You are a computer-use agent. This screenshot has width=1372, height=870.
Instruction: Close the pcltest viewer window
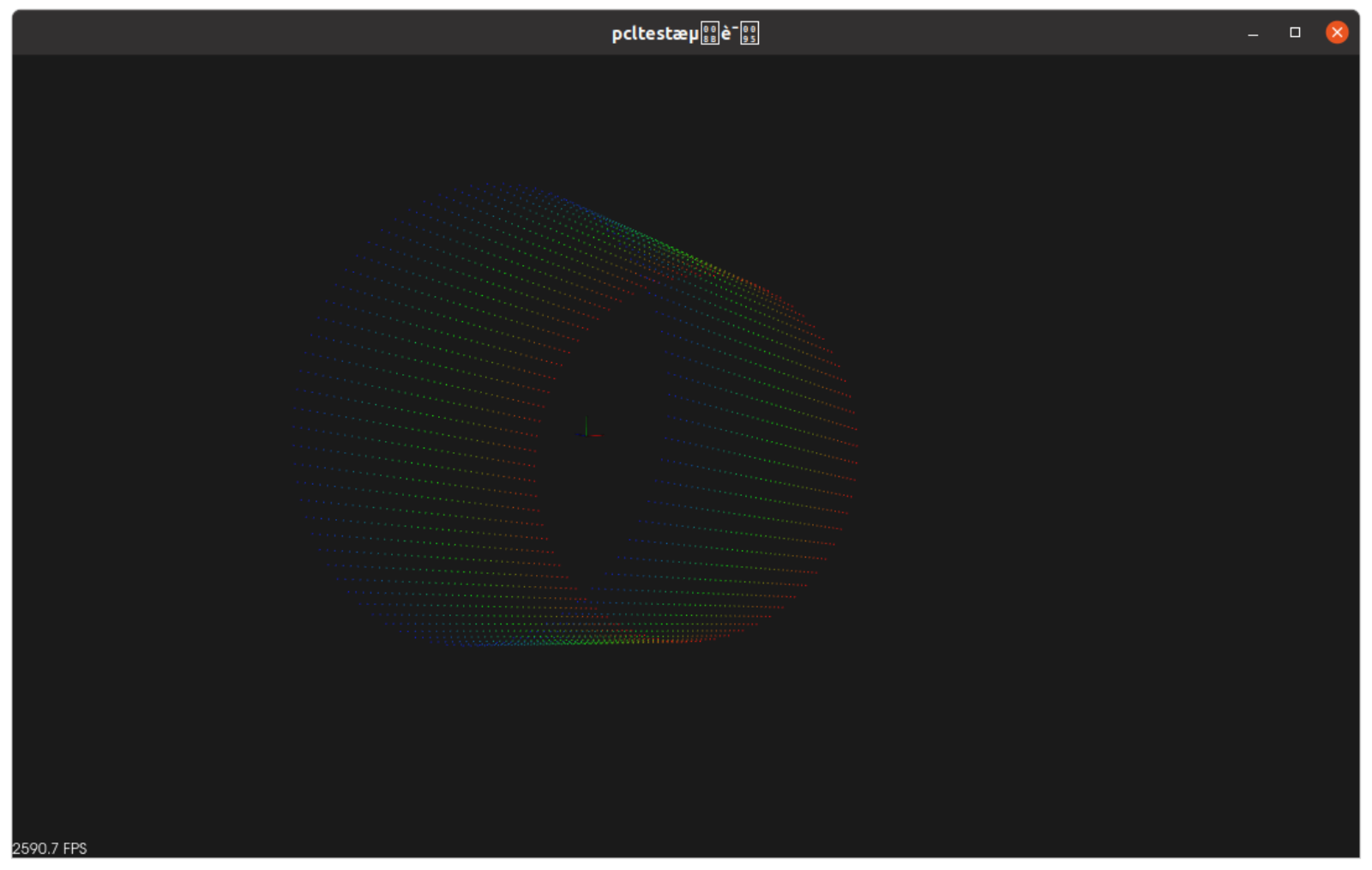(x=1336, y=33)
